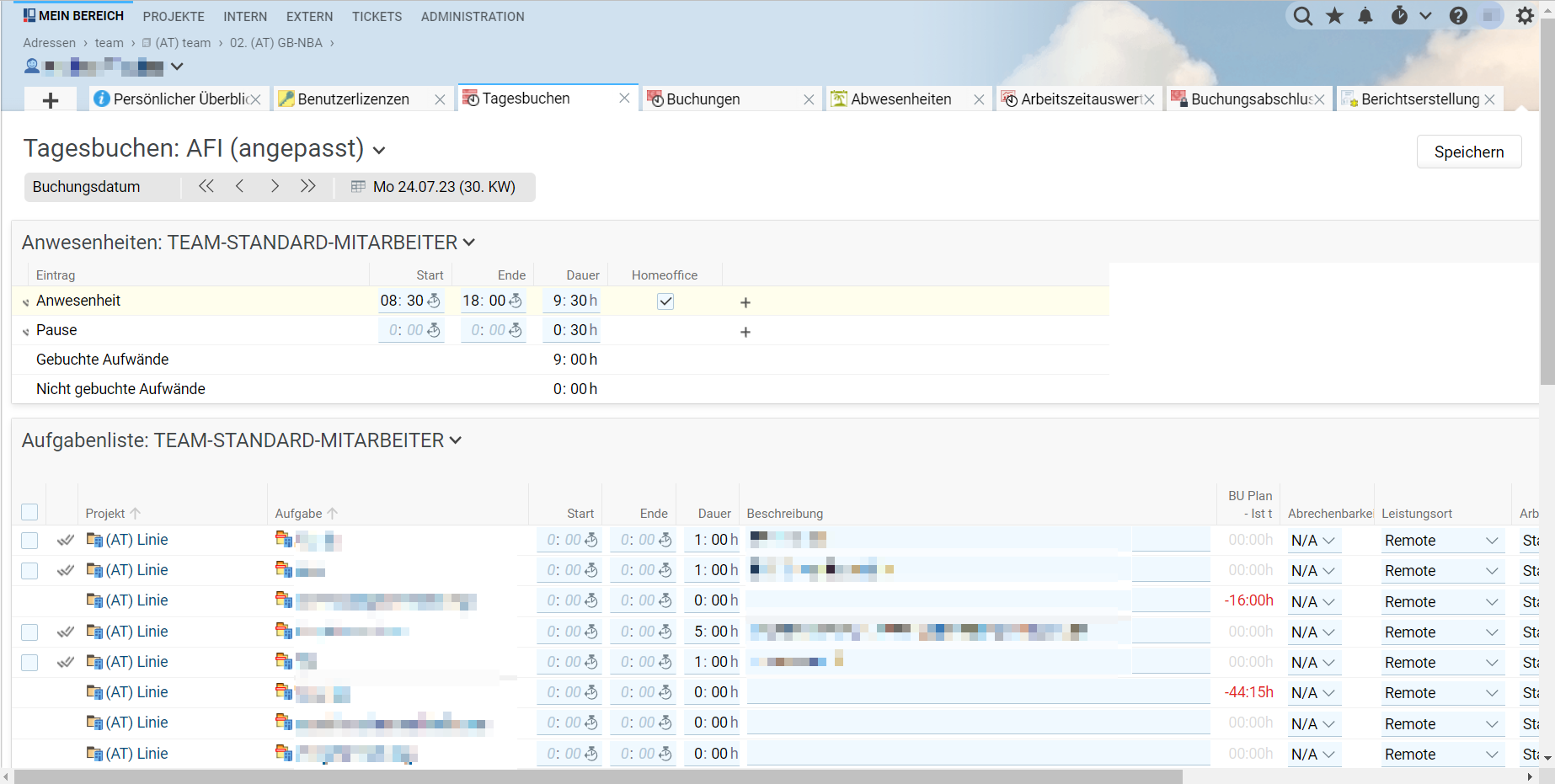Switch to the Buchungen tab

(703, 99)
